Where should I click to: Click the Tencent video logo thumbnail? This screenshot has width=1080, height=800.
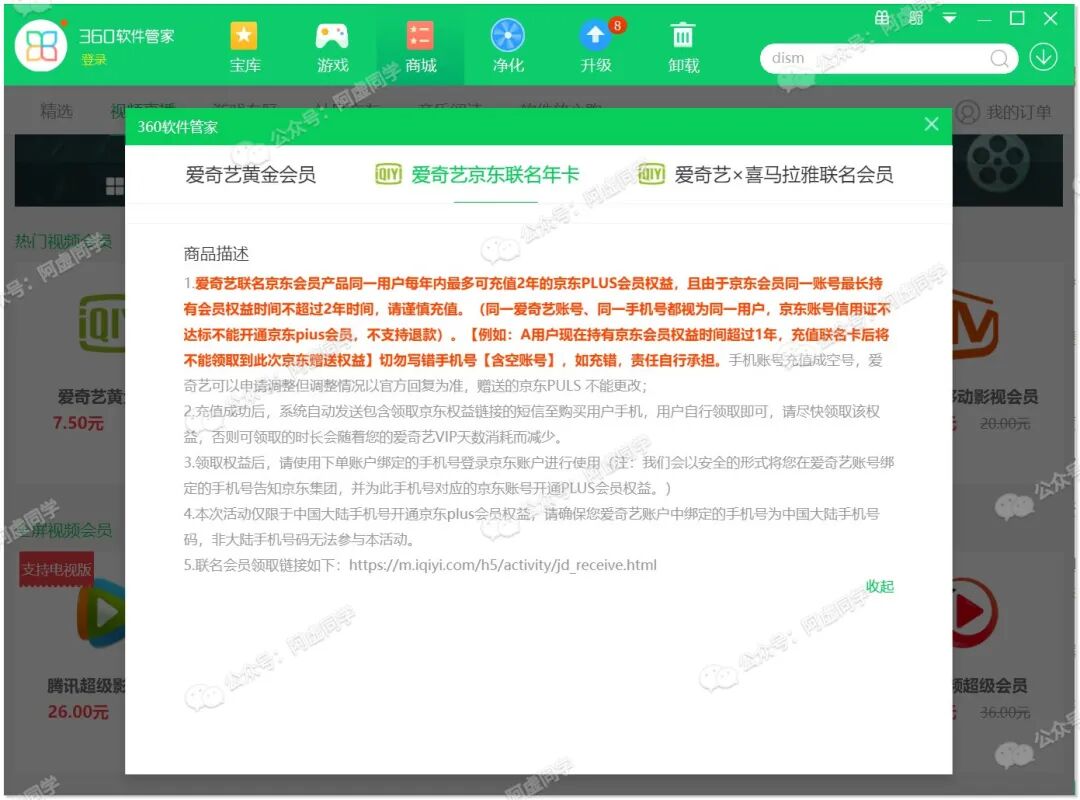click(101, 613)
